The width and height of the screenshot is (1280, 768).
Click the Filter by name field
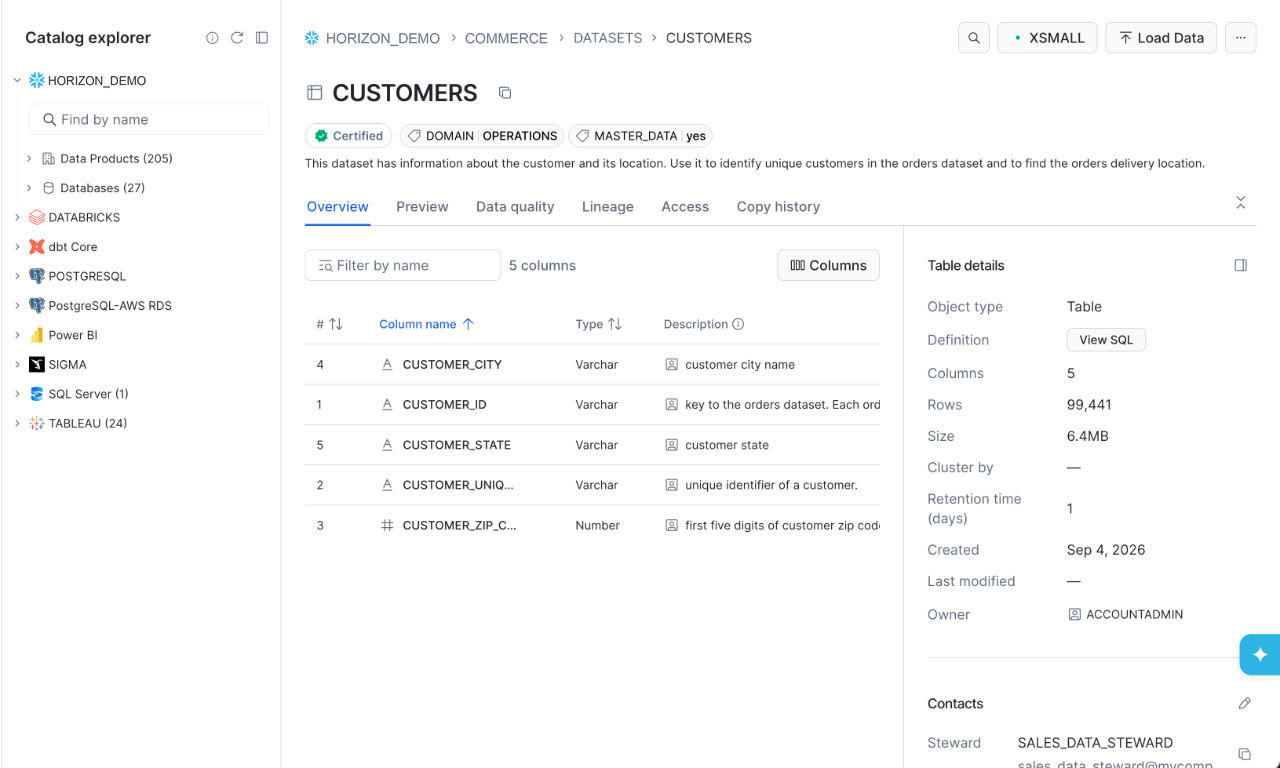pyautogui.click(x=403, y=265)
